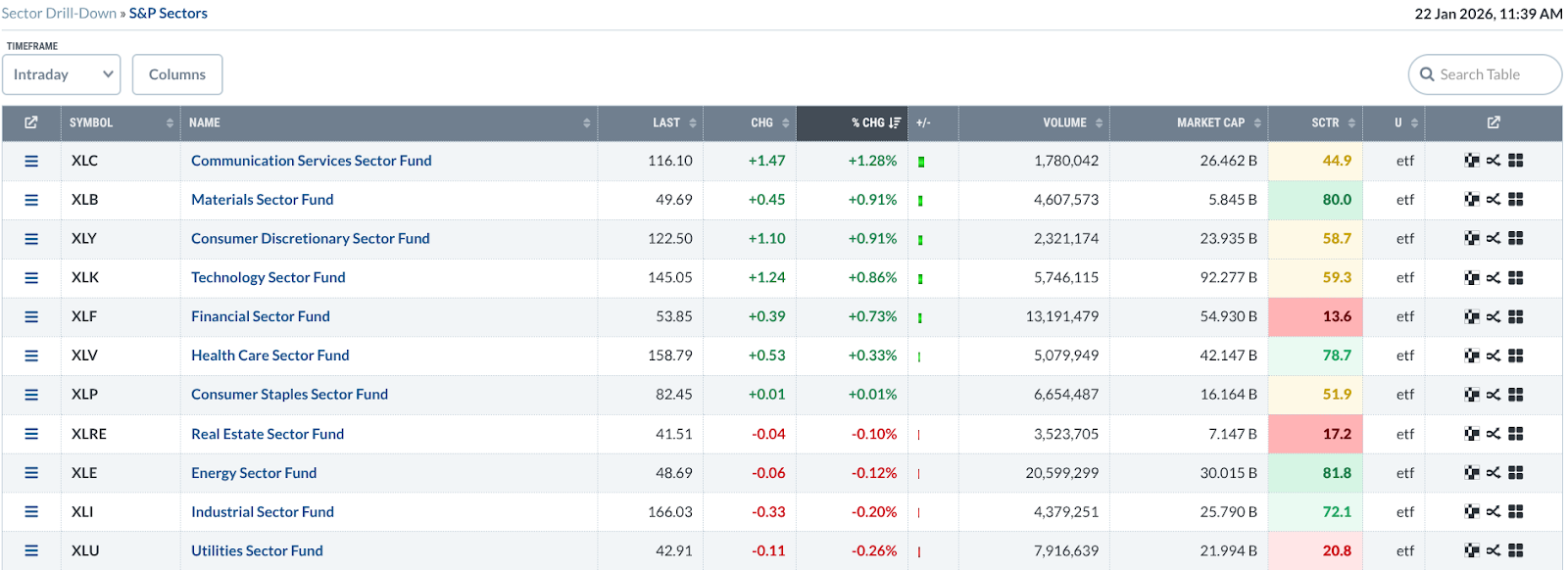Go to the Sector Drill-Down breadcrumb link

59,14
